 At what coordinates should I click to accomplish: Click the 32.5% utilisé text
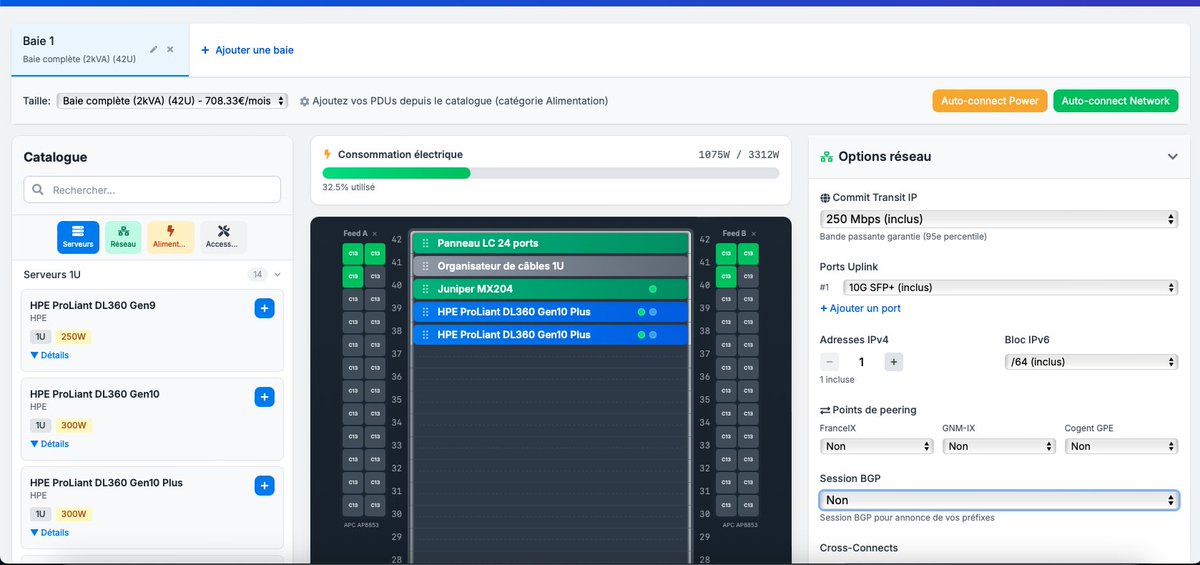(348, 187)
